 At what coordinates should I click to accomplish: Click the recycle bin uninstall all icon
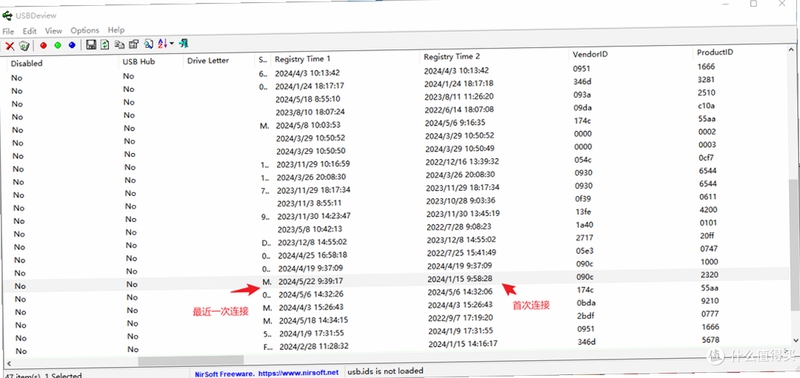click(x=24, y=46)
